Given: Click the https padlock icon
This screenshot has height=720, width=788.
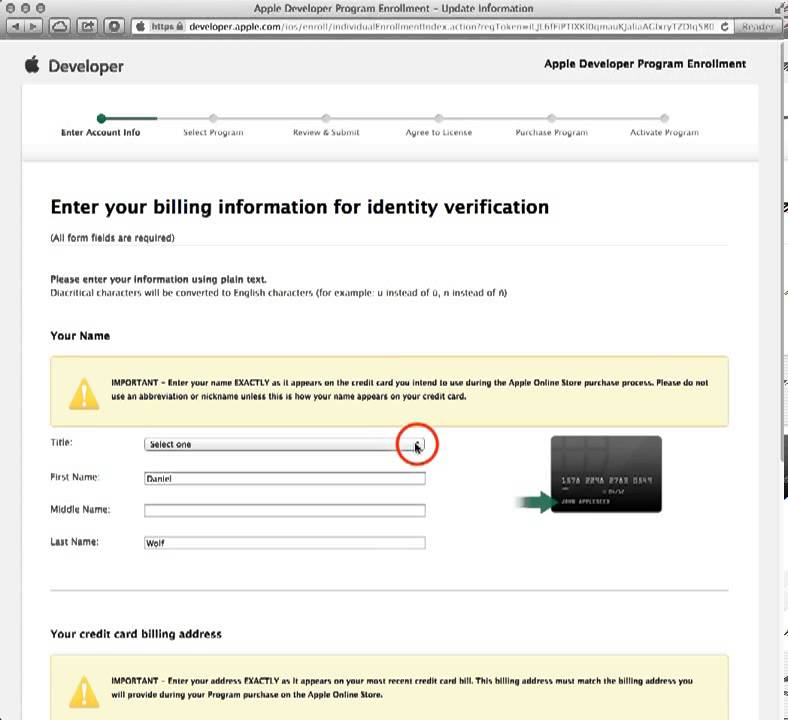Looking at the screenshot, I should coord(180,26).
